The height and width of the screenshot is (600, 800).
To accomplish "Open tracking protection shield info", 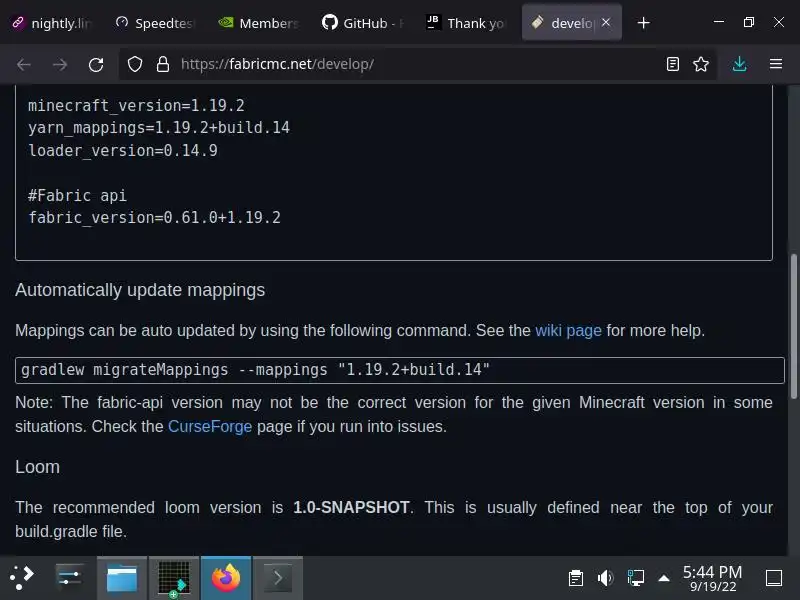I will [x=135, y=64].
